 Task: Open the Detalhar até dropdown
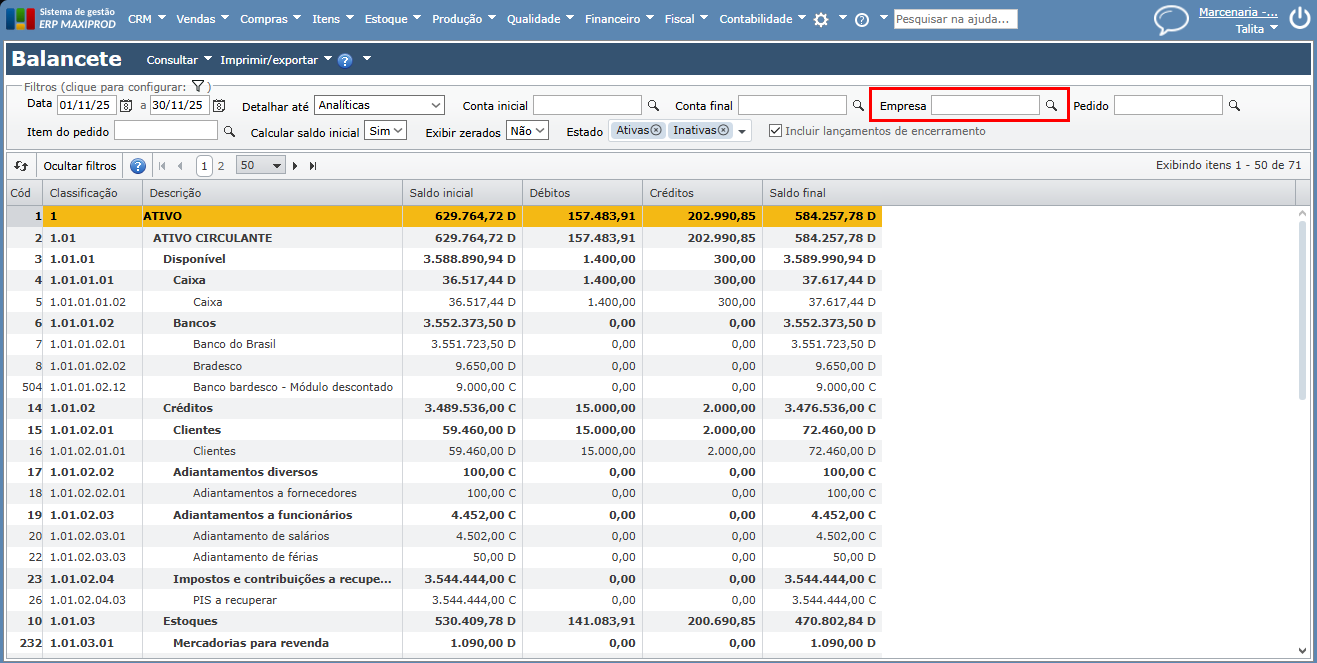pos(379,105)
